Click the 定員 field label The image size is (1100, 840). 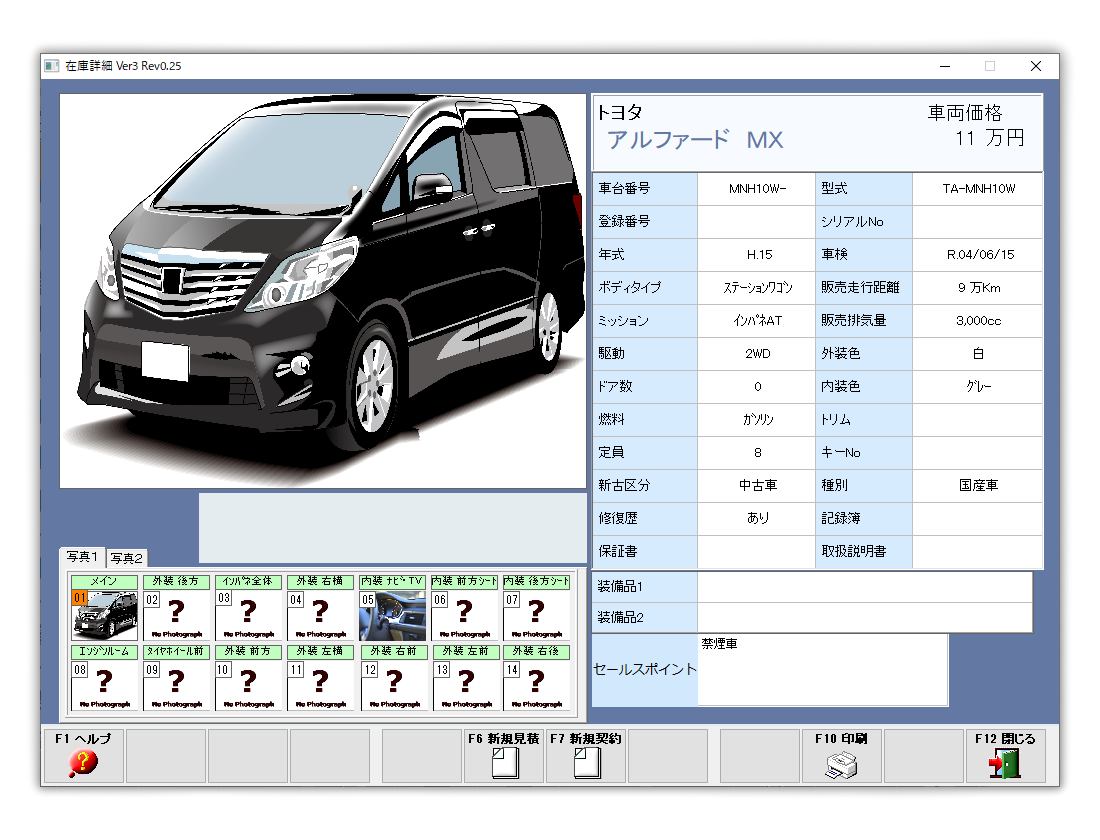coord(611,453)
